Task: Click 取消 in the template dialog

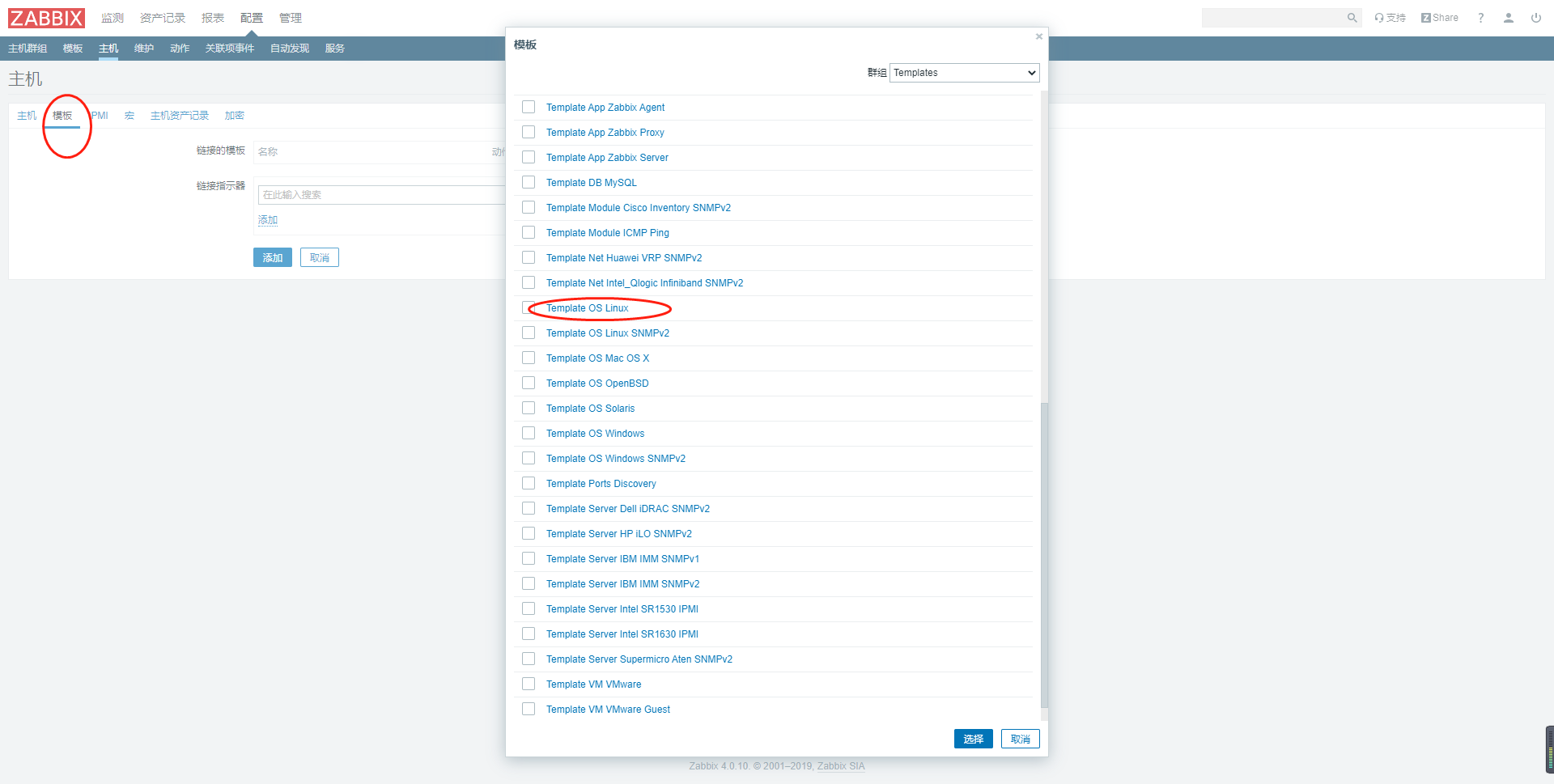Action: point(1020,739)
